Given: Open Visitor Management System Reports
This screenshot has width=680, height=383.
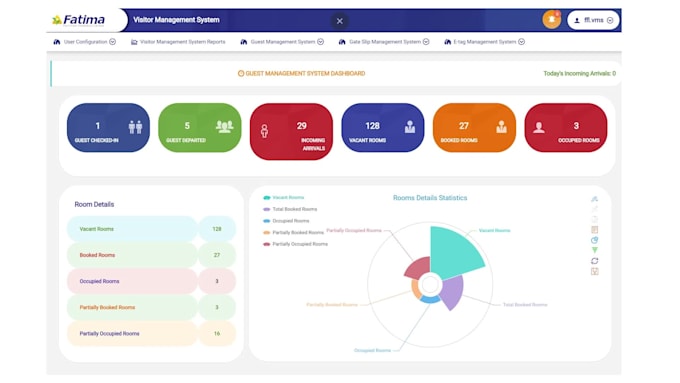Looking at the screenshot, I should click(178, 42).
